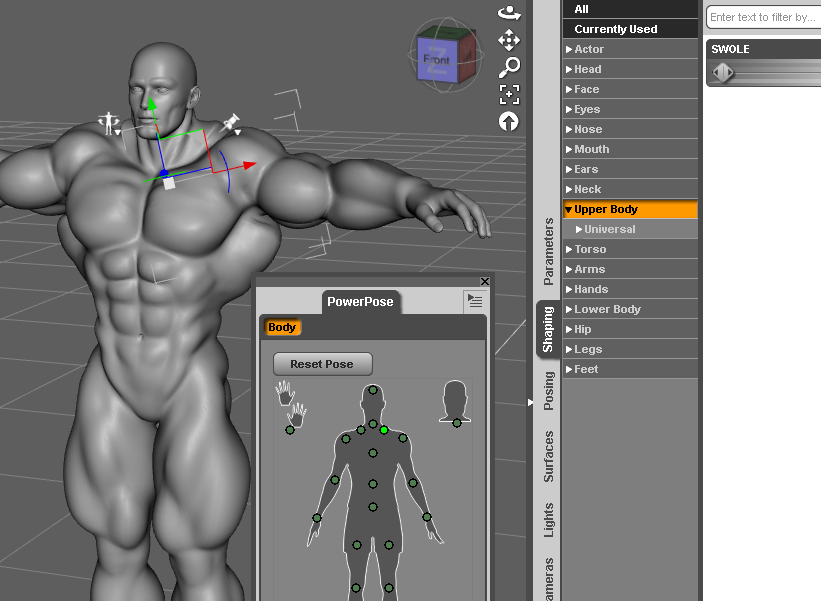Show All properties filter
This screenshot has width=821, height=601.
tap(630, 9)
